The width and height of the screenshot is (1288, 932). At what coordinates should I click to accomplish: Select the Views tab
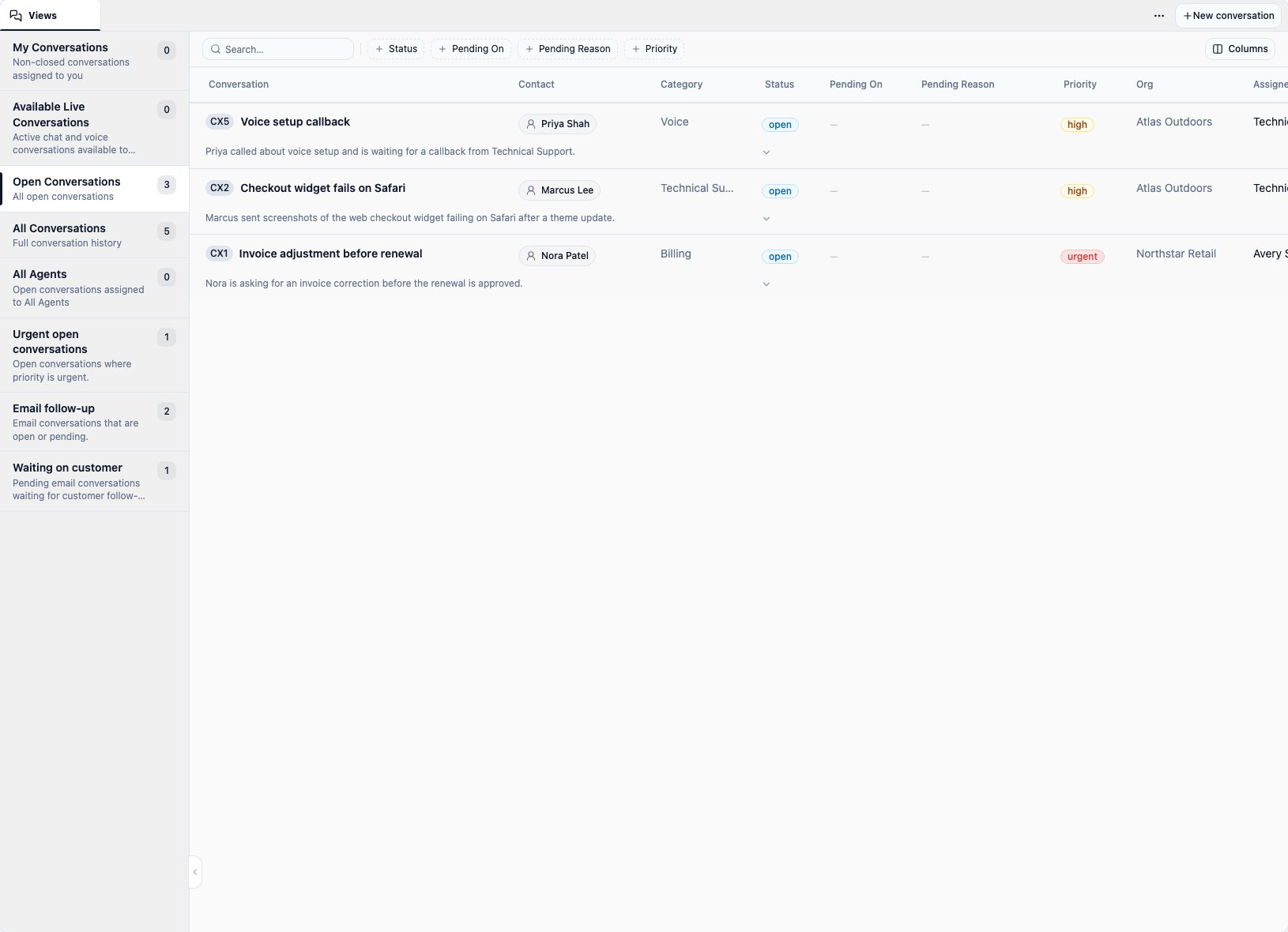[50, 16]
